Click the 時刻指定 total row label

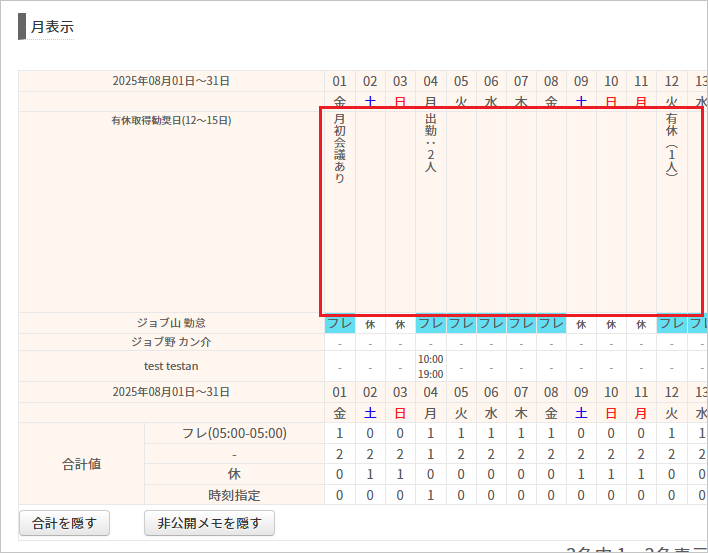coord(234,494)
